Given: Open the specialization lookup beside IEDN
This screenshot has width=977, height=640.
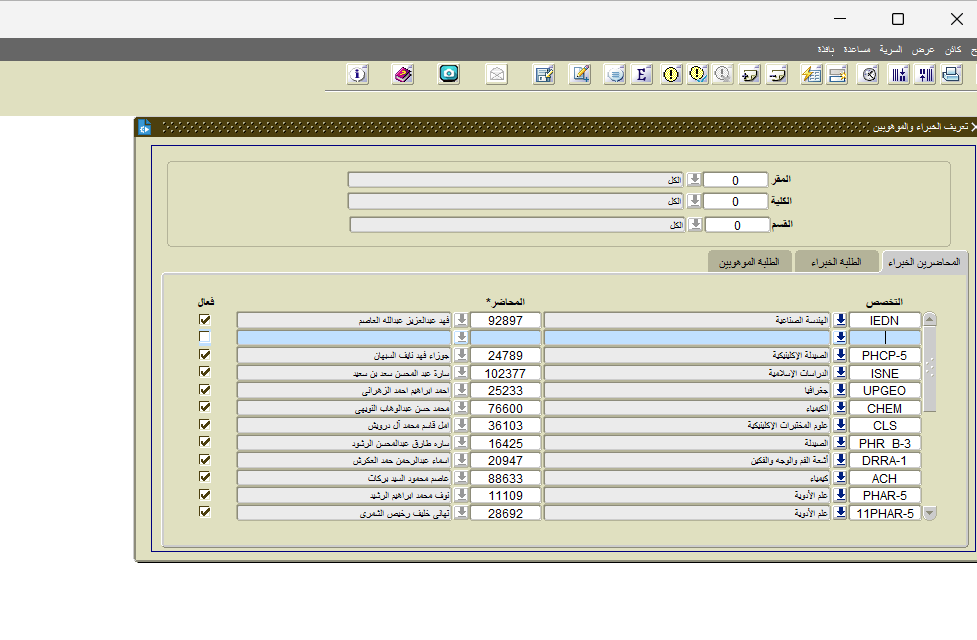Looking at the screenshot, I should click(841, 320).
